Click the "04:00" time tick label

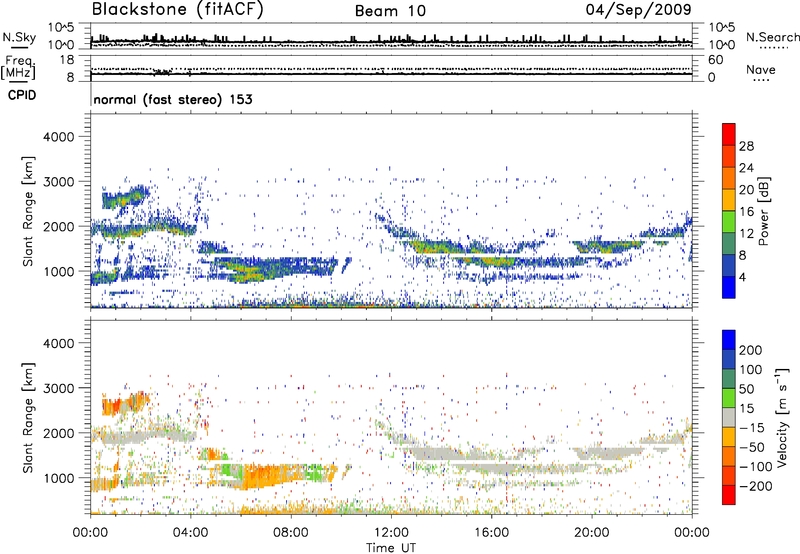click(190, 533)
